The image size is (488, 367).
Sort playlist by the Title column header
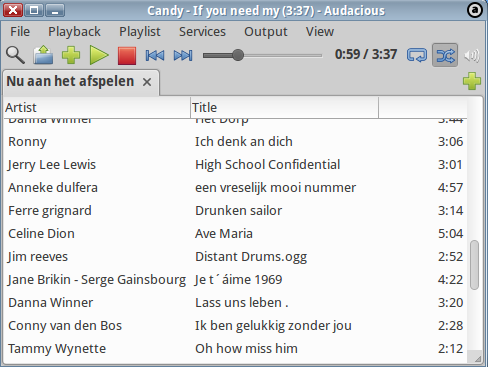tap(285, 108)
